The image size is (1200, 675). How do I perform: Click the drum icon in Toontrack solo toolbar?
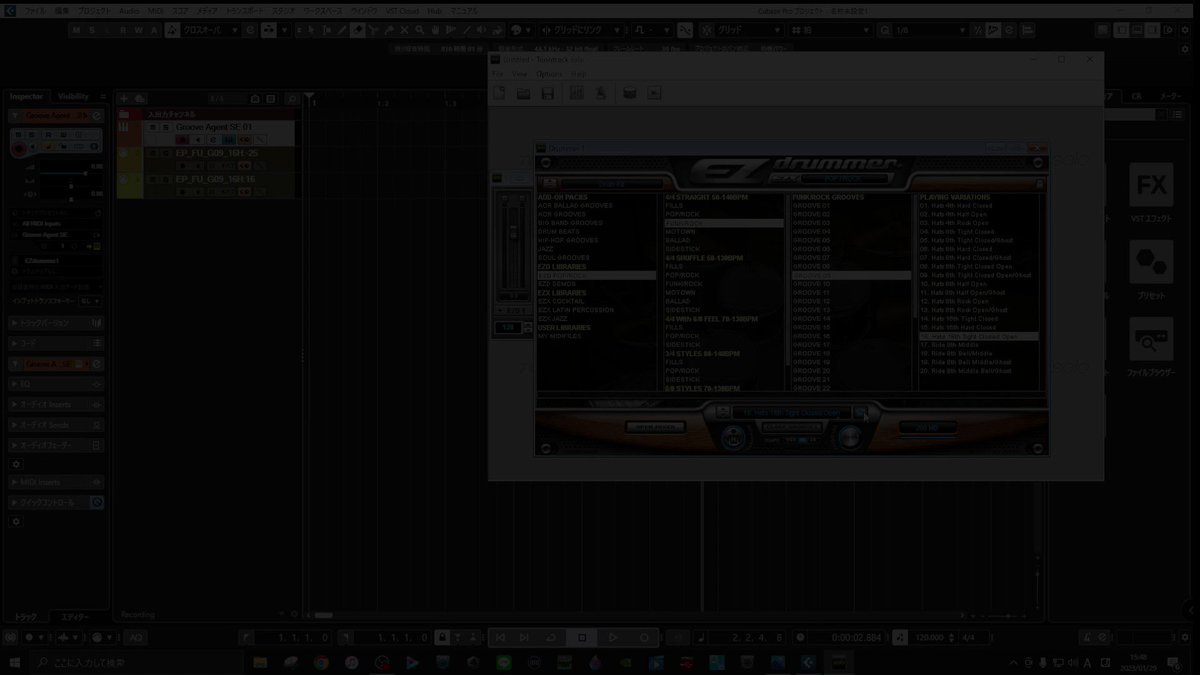630,93
